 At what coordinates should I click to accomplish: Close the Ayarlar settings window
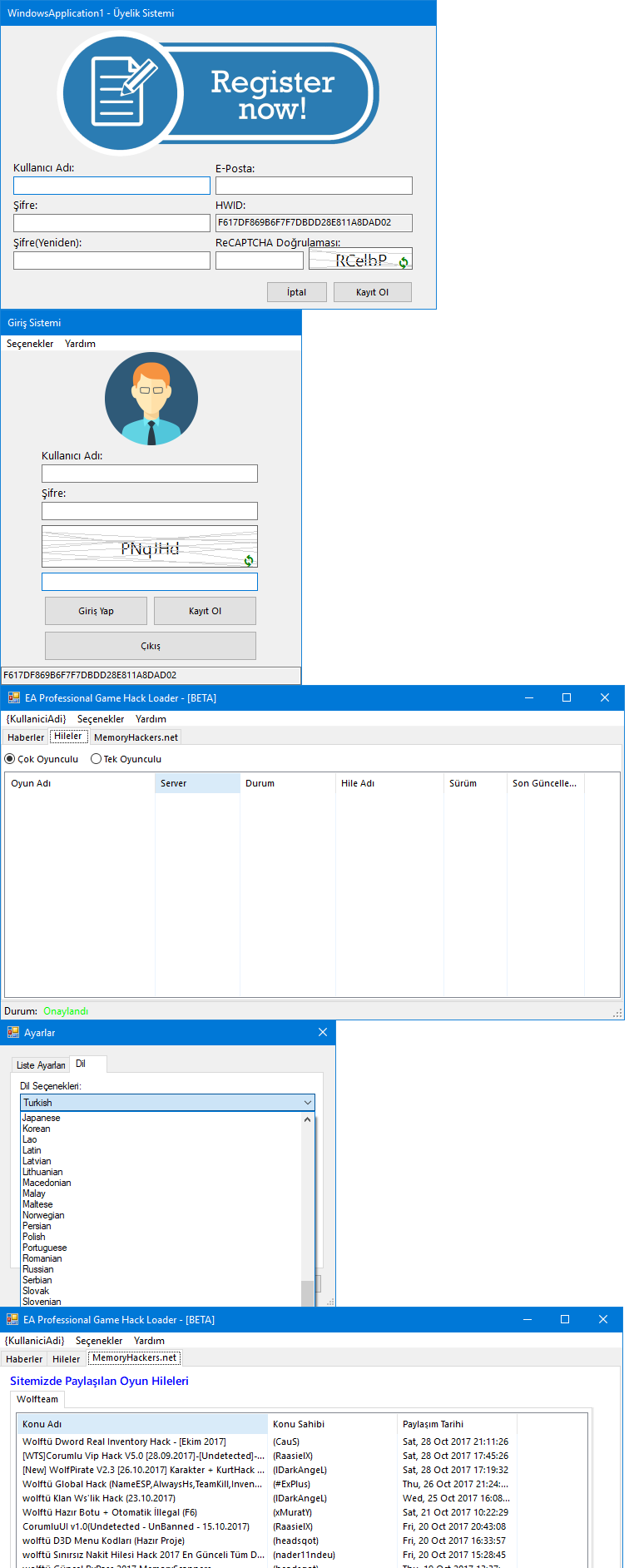[323, 1032]
